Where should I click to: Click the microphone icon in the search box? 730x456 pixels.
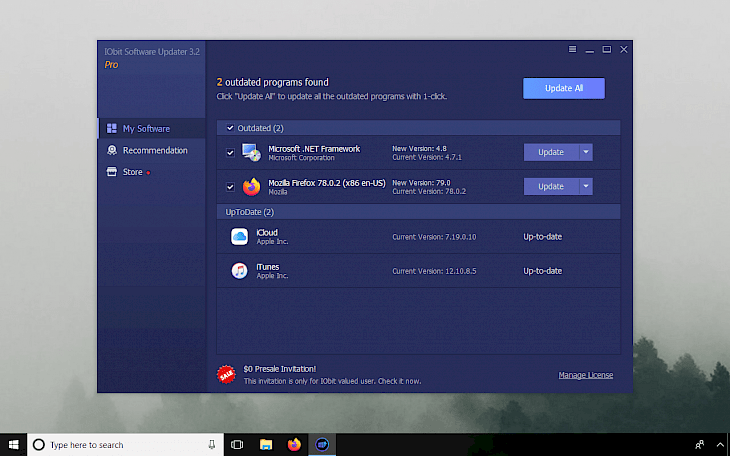pos(212,445)
